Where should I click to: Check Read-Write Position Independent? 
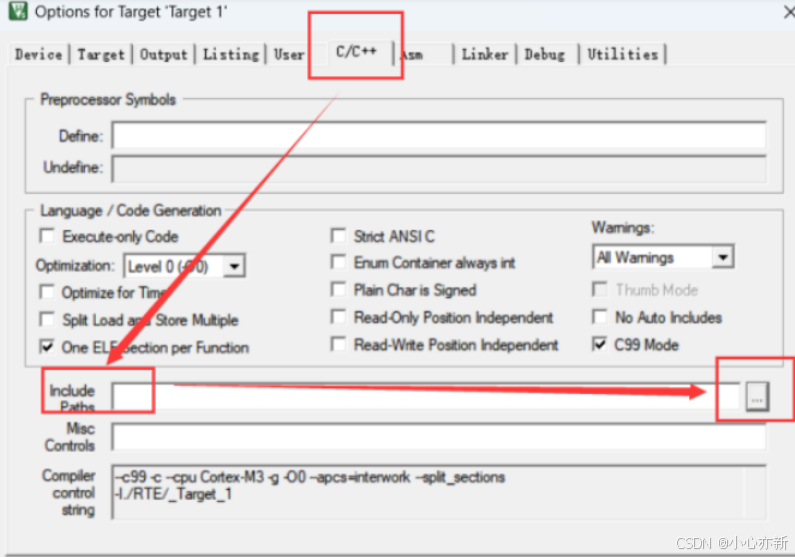coord(338,344)
